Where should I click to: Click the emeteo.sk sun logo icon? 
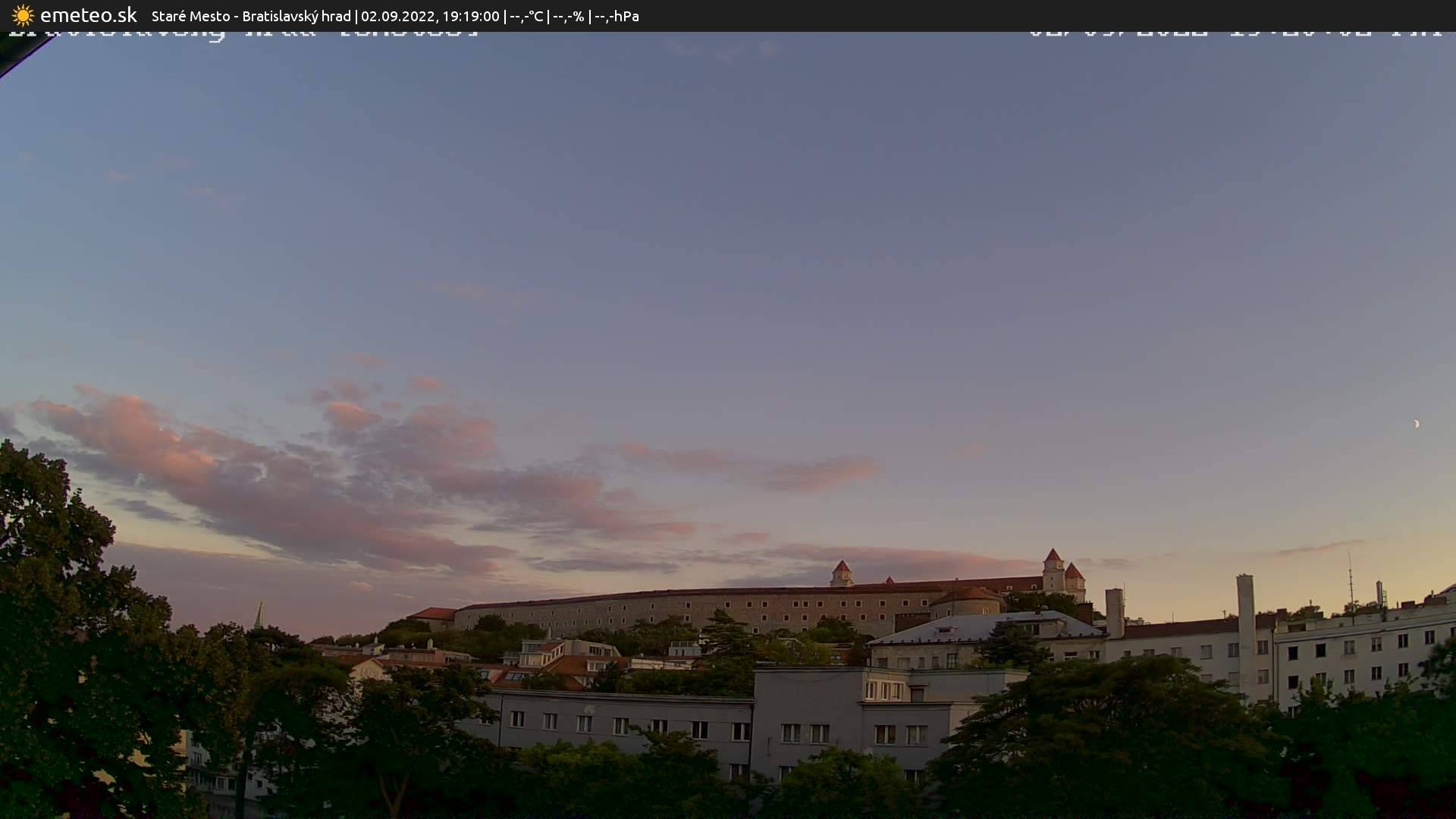23,16
